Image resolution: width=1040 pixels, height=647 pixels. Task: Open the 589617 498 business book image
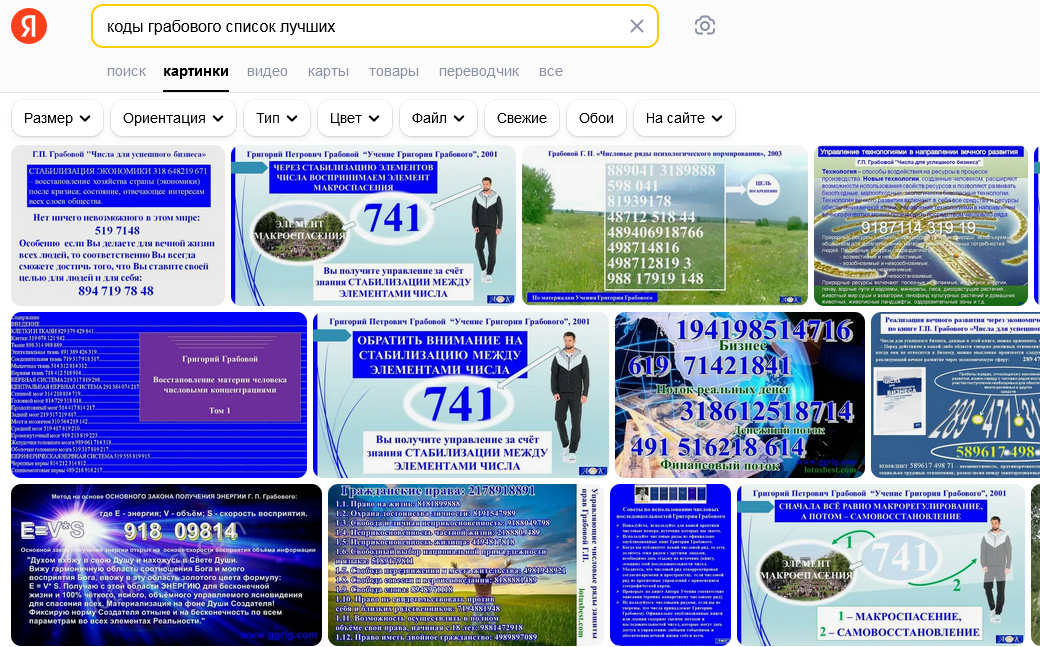tap(956, 395)
